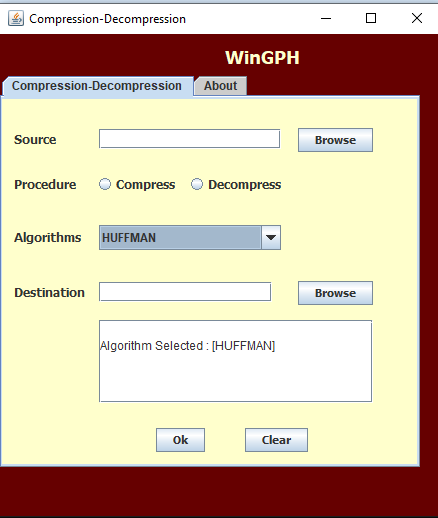Focus the Source path input field
Screen dimensions: 438x518
(189, 139)
